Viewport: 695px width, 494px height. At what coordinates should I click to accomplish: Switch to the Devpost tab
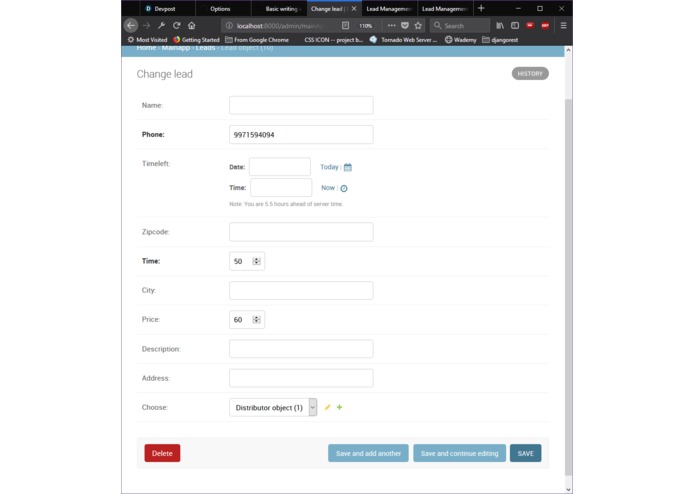tap(167, 8)
